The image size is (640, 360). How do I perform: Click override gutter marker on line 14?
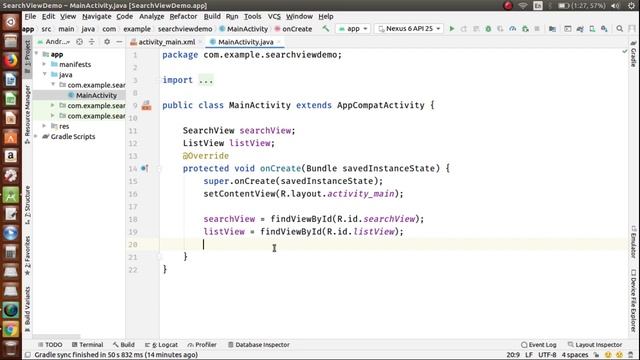pos(144,168)
